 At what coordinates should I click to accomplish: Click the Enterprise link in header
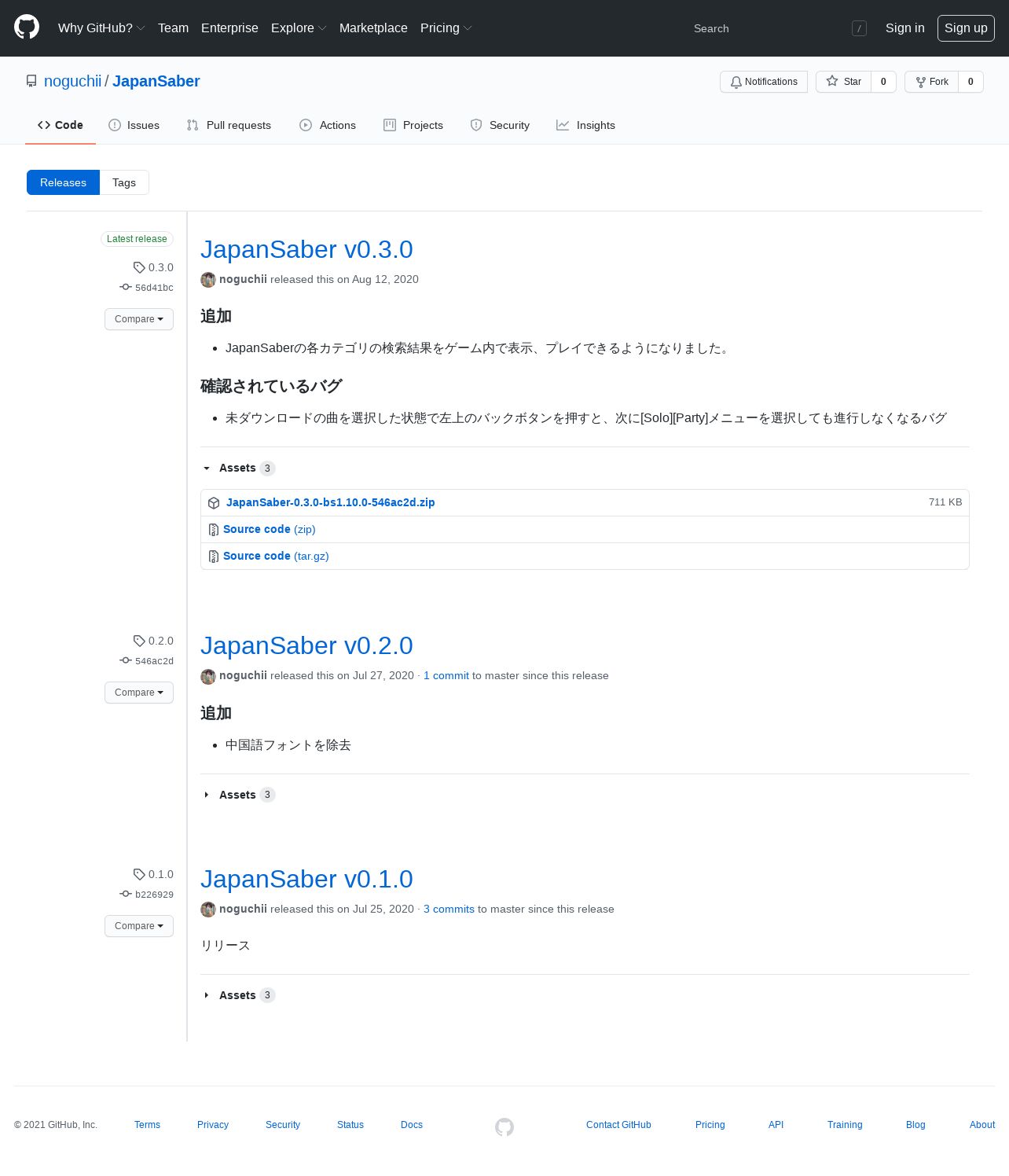[x=229, y=28]
